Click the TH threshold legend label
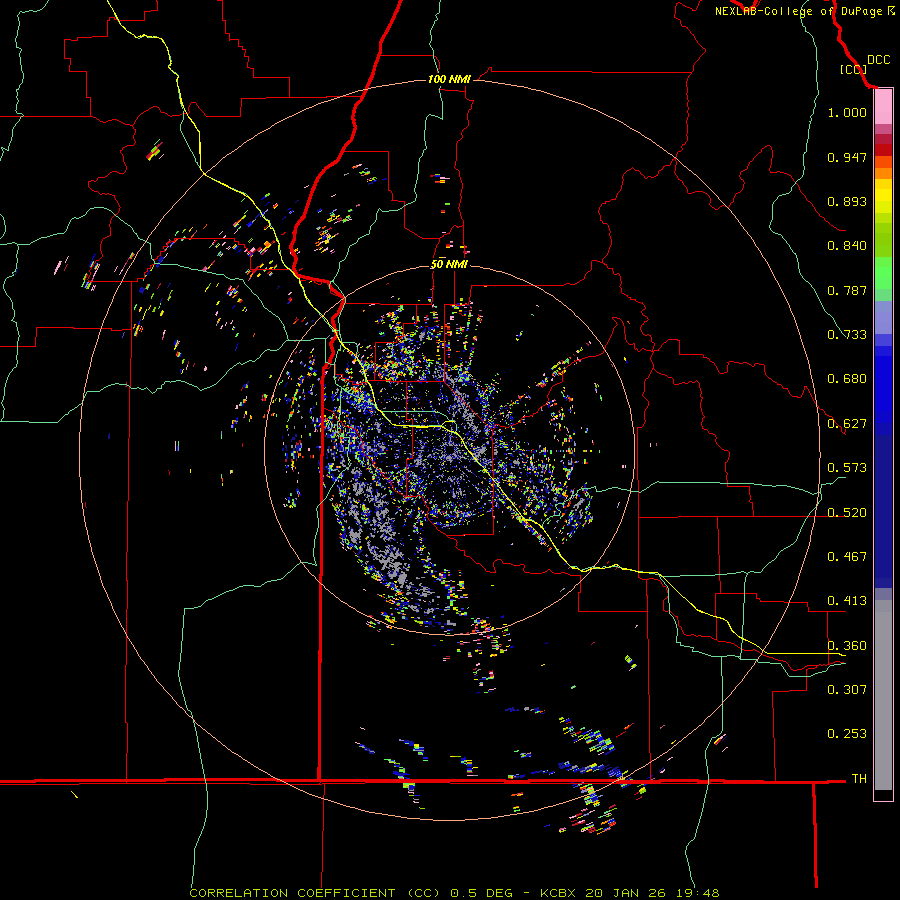 click(x=859, y=779)
